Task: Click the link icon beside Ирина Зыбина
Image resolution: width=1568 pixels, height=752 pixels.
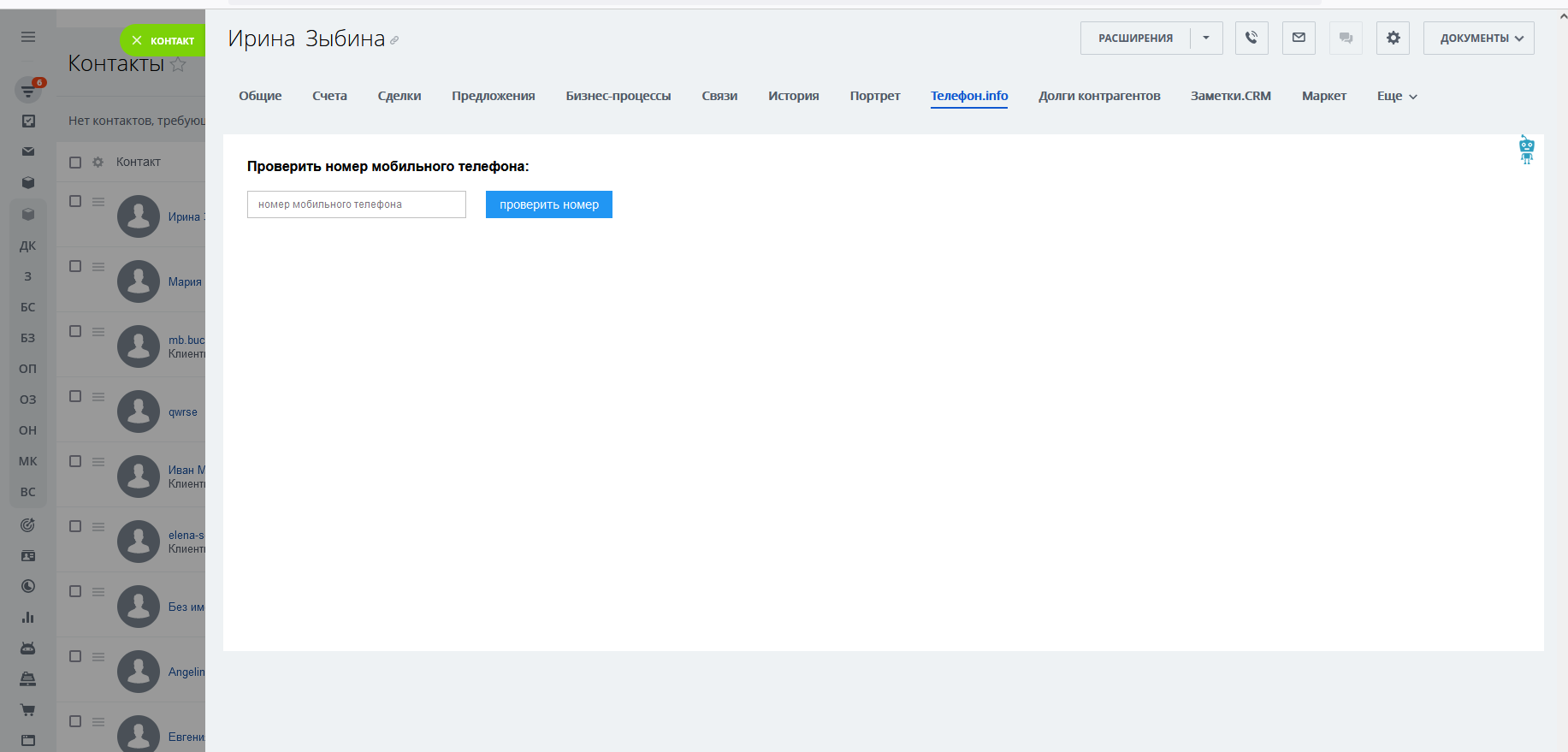Action: pos(394,40)
